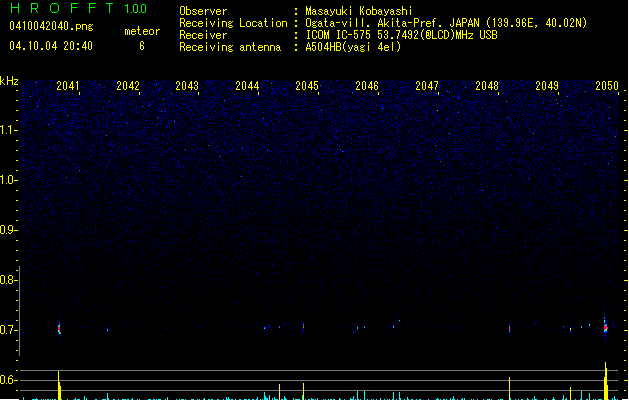Click the 0.9 kHz axis label
629x400 pixels.
pyautogui.click(x=8, y=230)
